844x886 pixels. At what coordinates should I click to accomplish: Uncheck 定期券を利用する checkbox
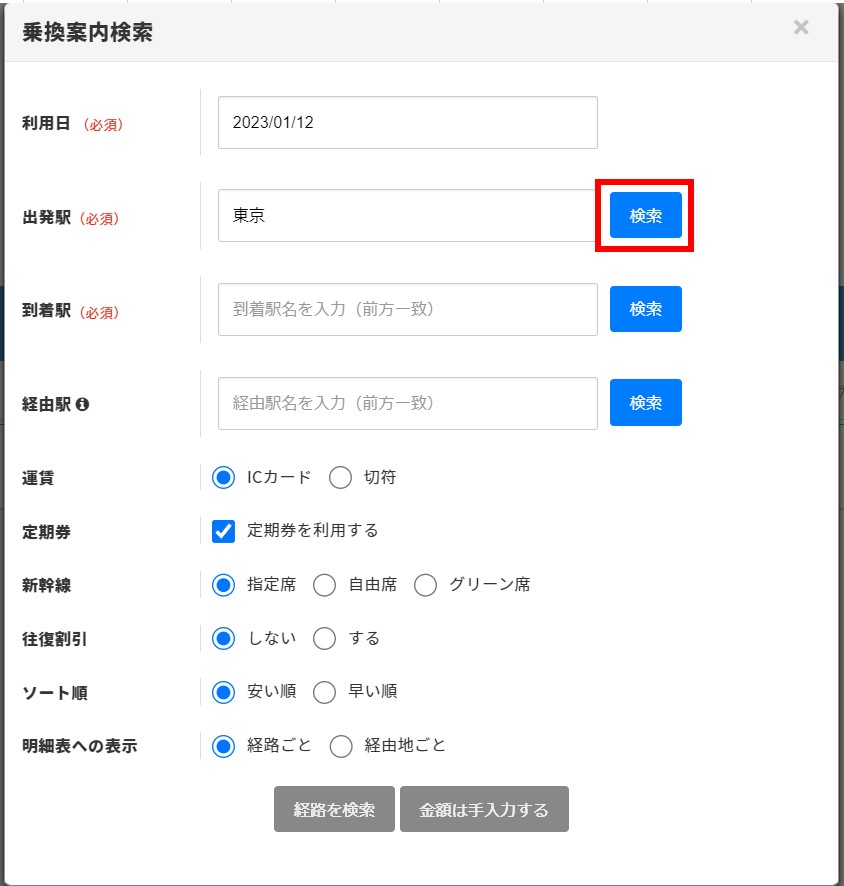223,531
